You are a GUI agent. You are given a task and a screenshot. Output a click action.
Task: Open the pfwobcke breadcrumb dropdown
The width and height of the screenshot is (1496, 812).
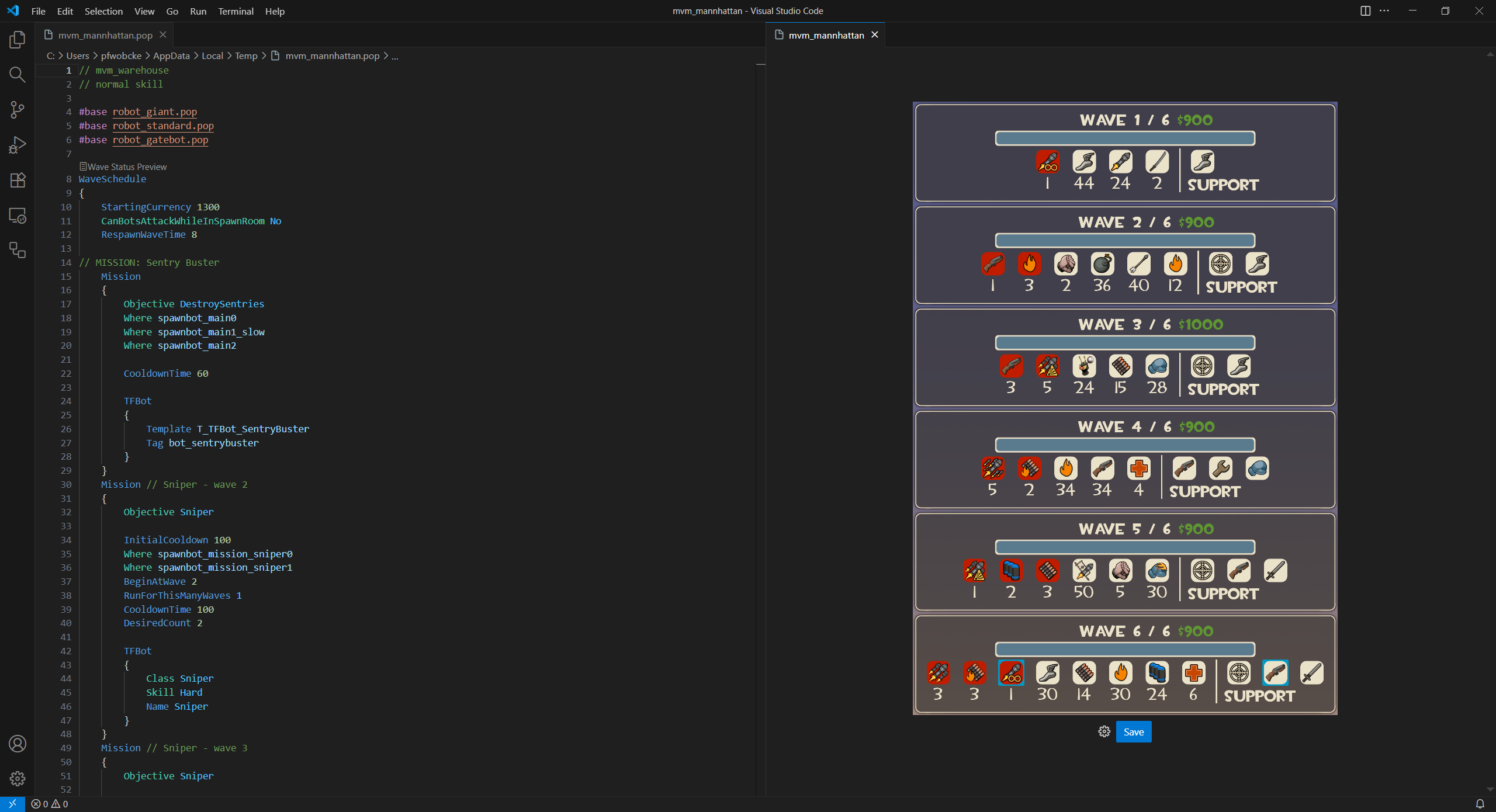(x=121, y=55)
